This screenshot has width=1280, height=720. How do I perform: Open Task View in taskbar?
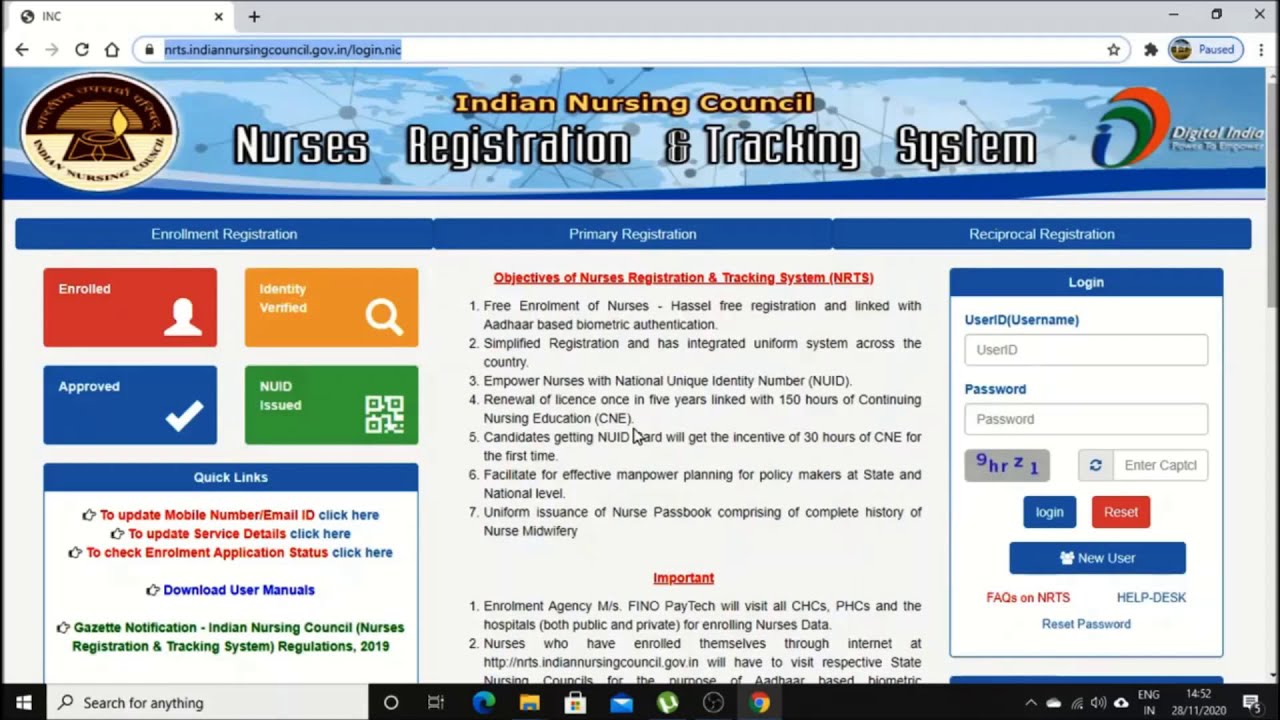[436, 703]
